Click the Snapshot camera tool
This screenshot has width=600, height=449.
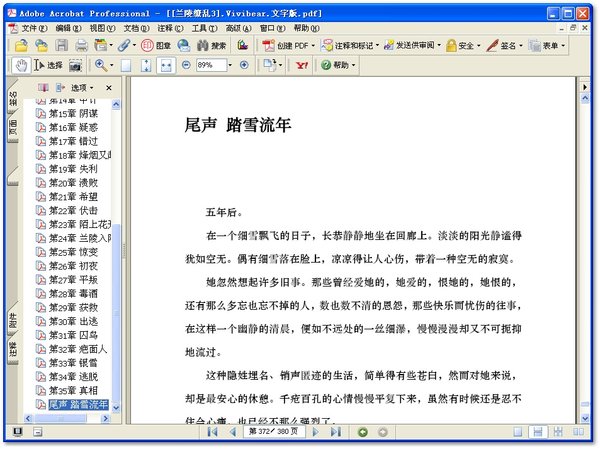coord(75,65)
